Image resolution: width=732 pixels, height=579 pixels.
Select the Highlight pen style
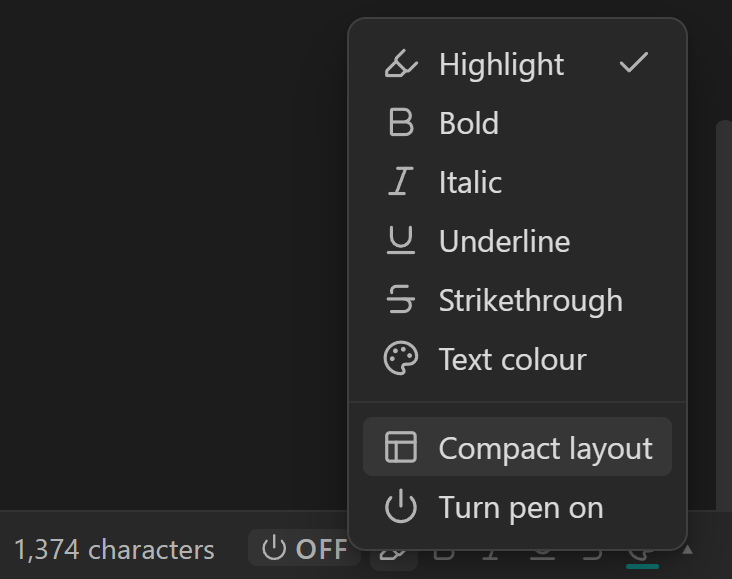click(x=517, y=64)
